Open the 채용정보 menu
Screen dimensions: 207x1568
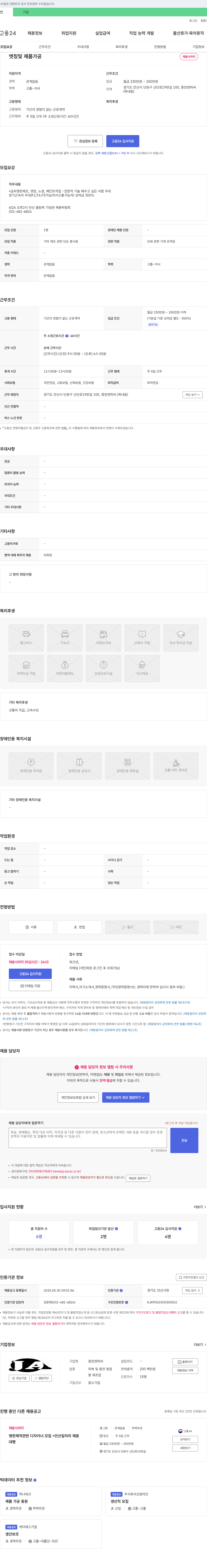pyautogui.click(x=35, y=33)
